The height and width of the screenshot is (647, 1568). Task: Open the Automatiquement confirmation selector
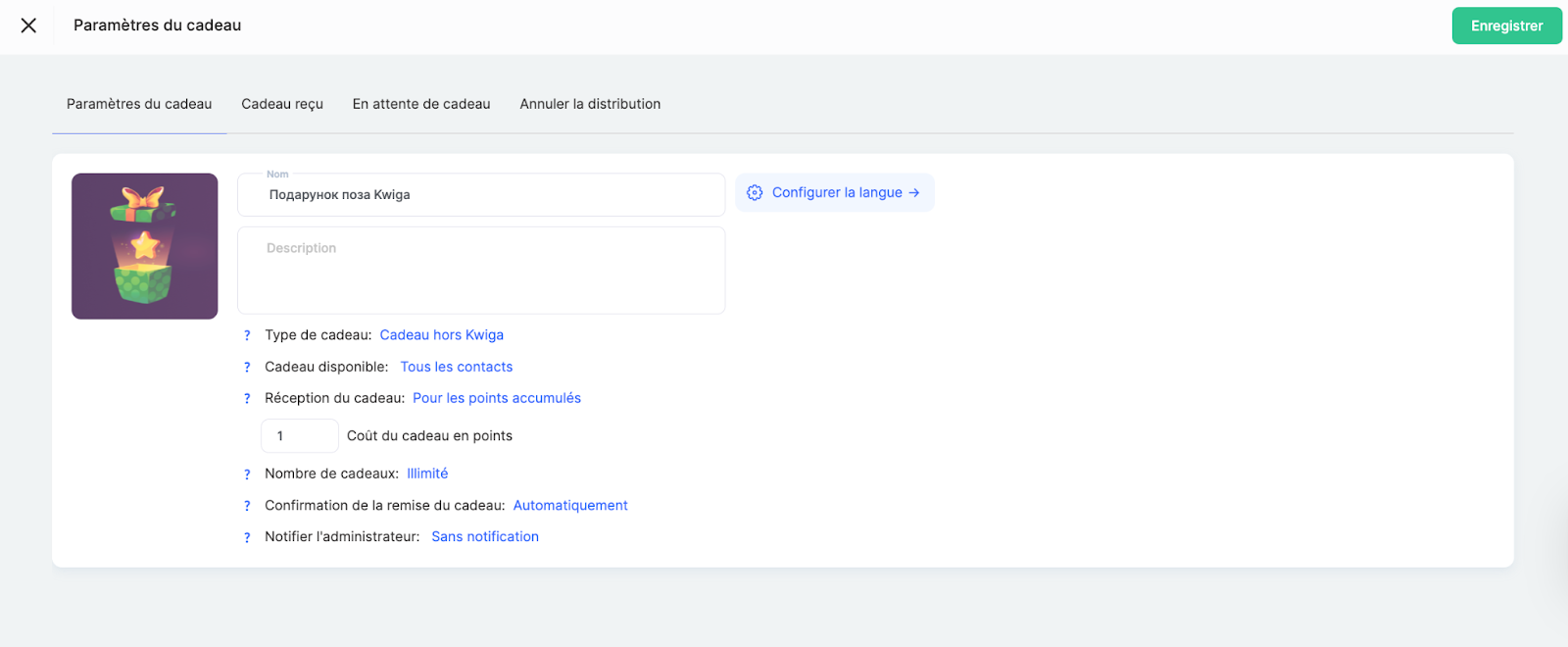[569, 506]
